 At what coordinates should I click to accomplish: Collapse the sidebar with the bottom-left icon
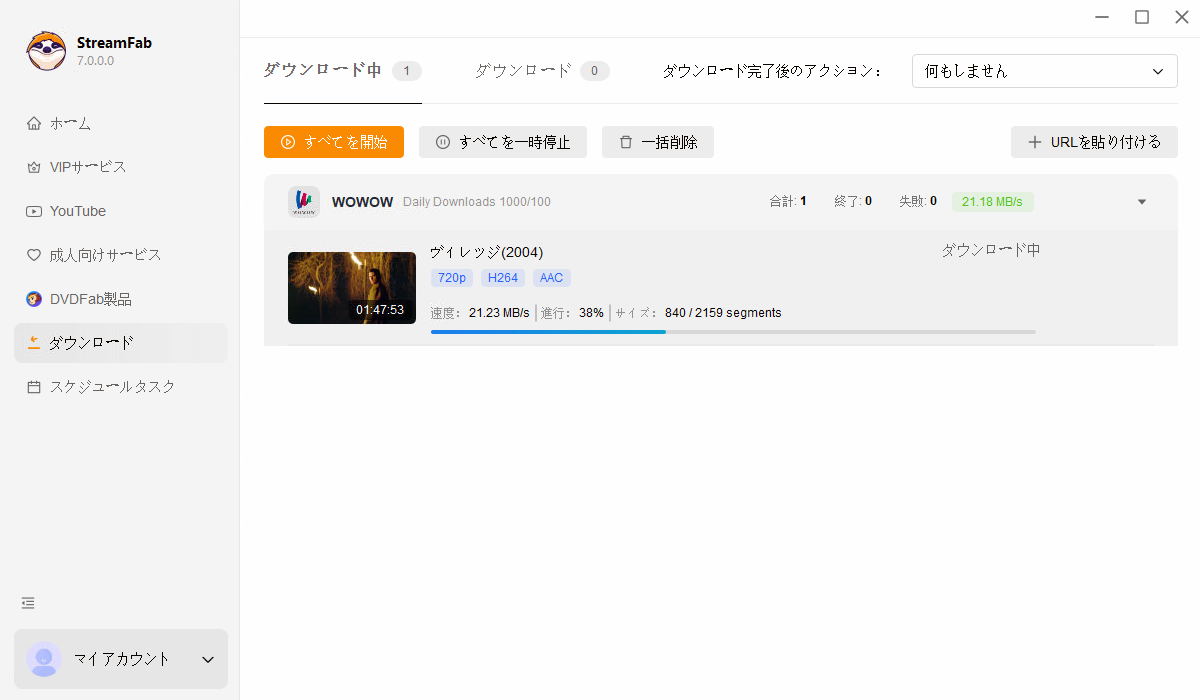[x=27, y=602]
